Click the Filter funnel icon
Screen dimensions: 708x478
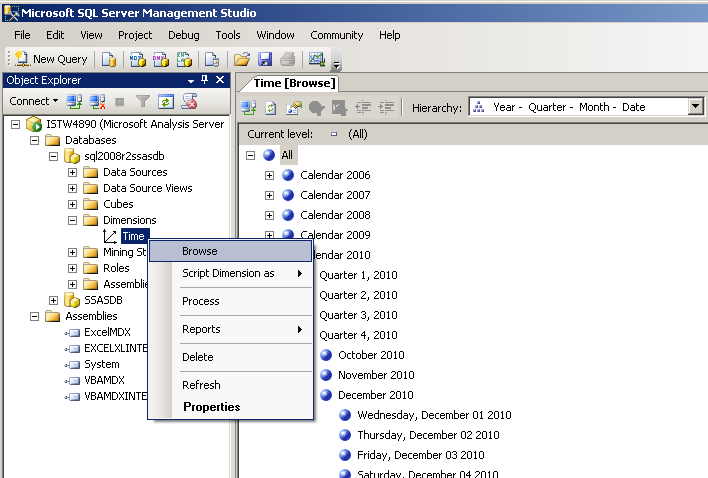click(143, 102)
